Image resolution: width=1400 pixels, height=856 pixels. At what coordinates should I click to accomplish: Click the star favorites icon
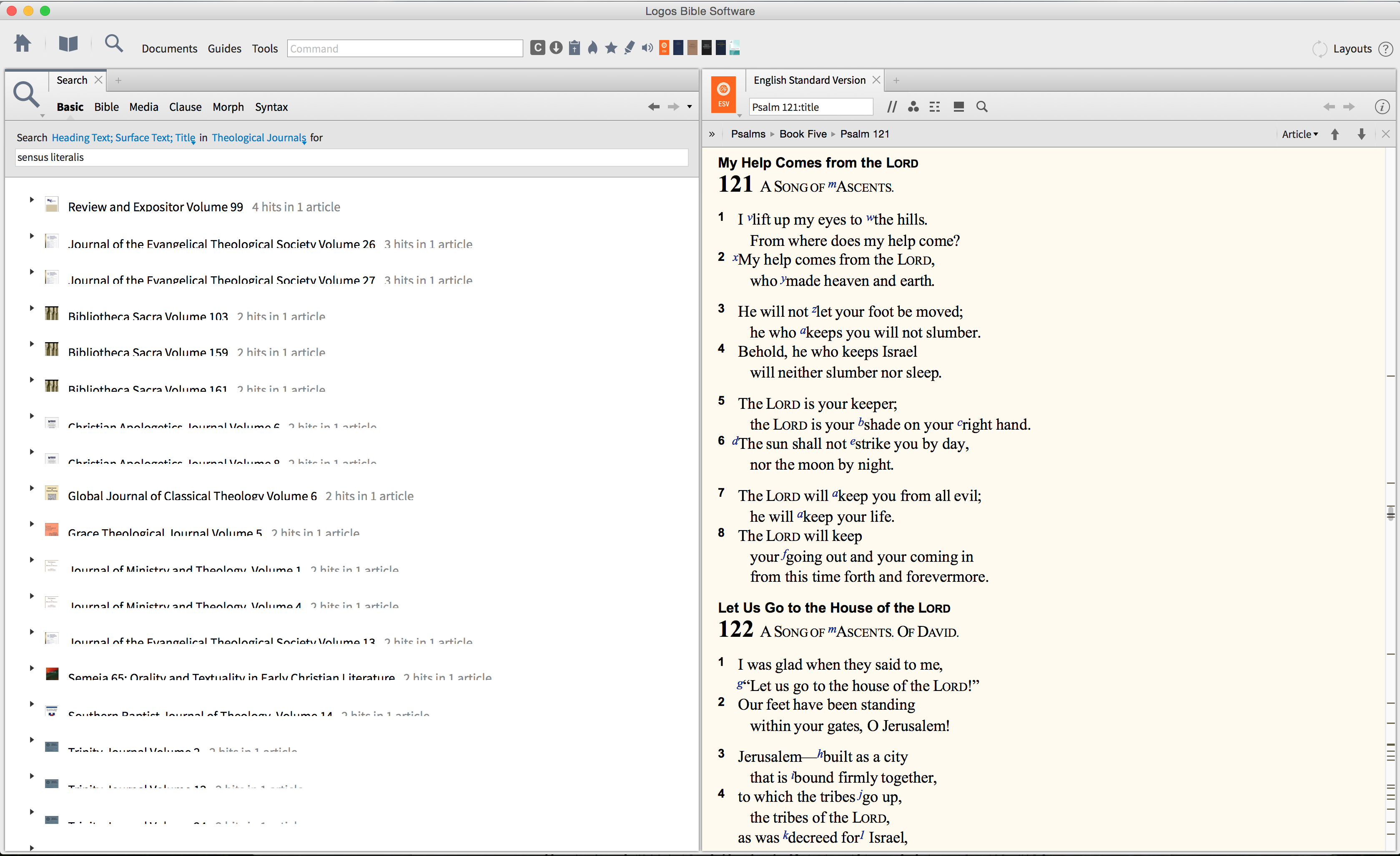[611, 48]
